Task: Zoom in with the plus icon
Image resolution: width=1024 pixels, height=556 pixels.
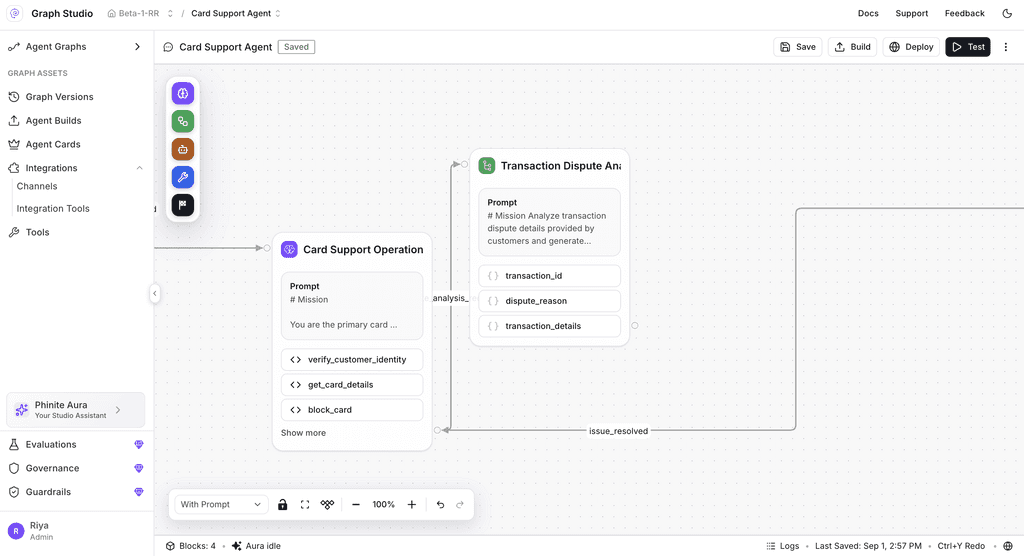Action: tap(412, 504)
